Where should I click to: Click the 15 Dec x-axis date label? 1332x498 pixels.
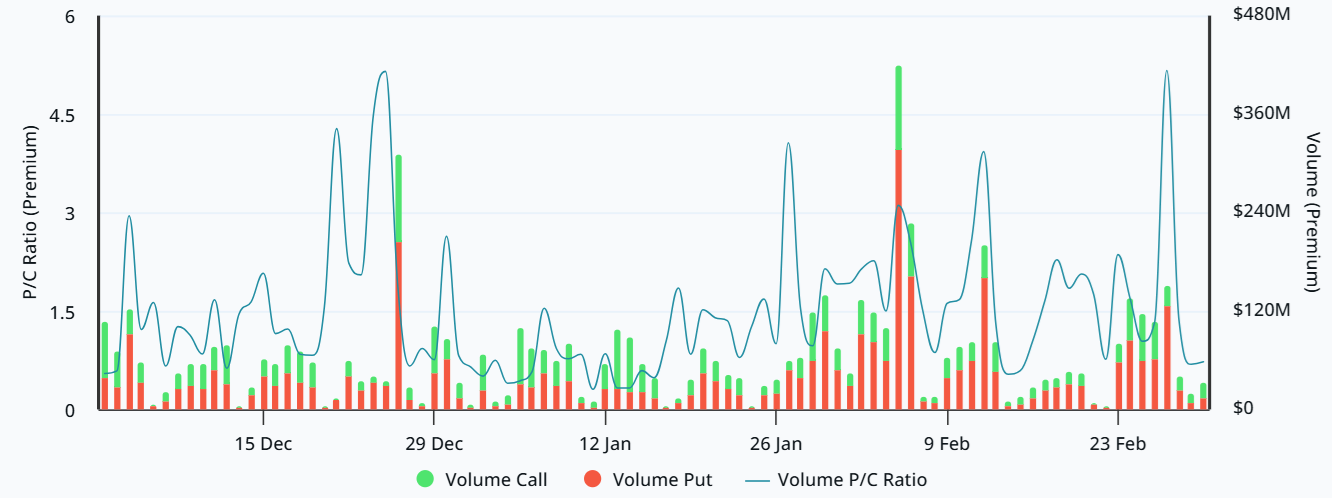264,443
